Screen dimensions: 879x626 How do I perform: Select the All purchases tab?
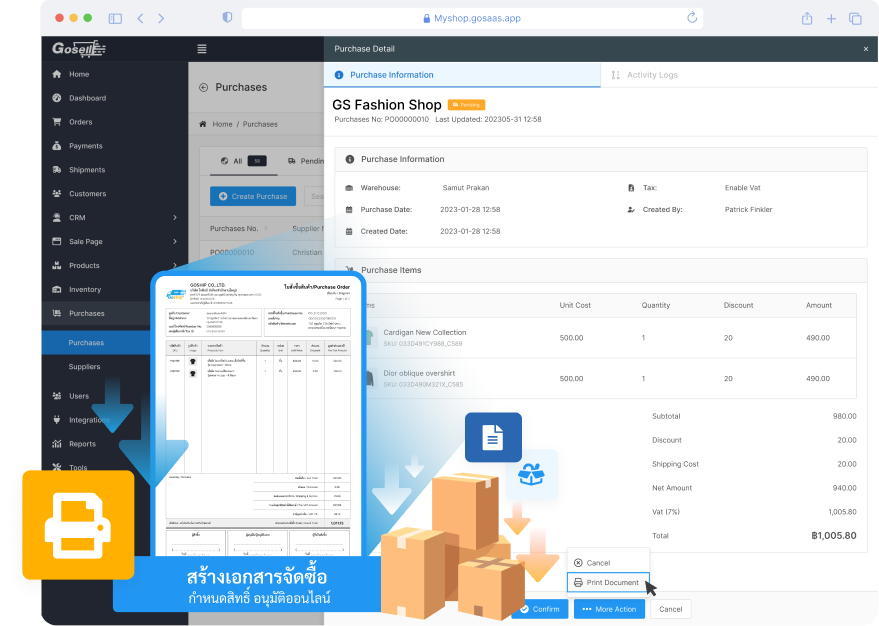coord(243,161)
